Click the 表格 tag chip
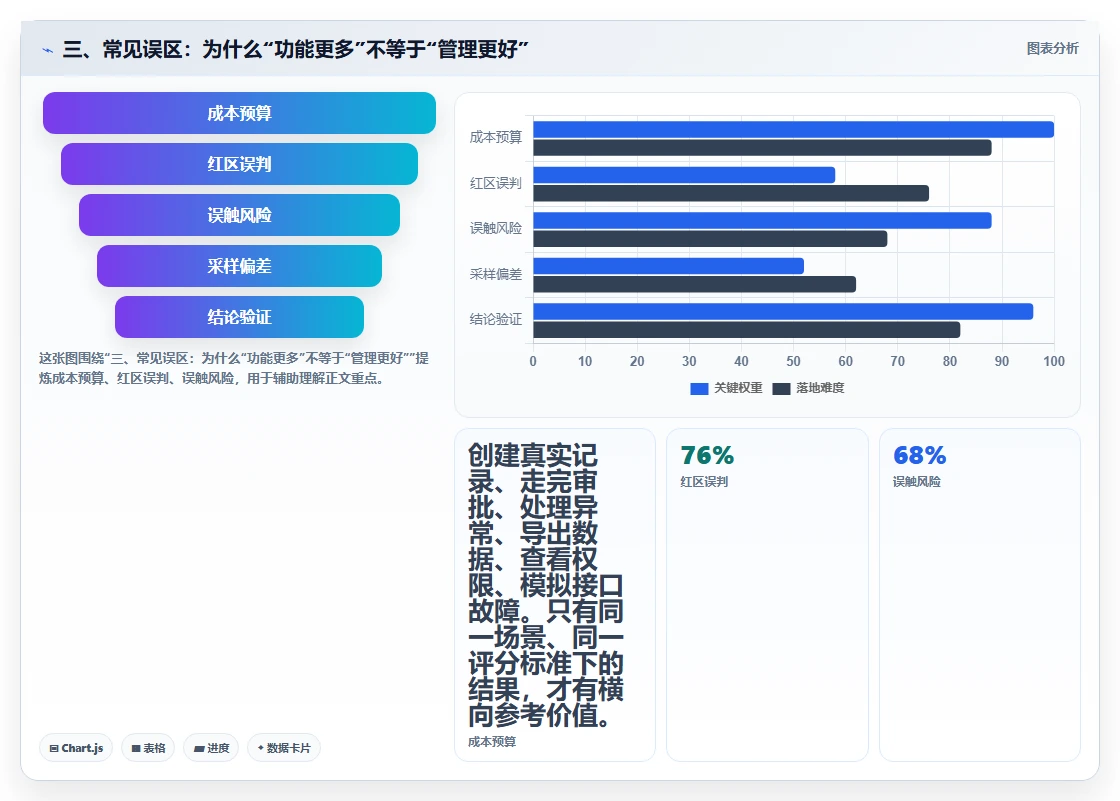 coord(148,748)
